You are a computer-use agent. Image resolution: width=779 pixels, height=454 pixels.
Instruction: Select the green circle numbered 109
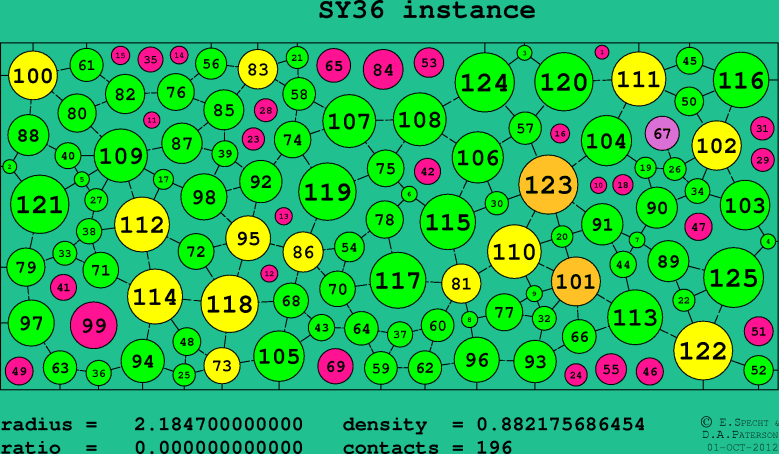pyautogui.click(x=121, y=156)
